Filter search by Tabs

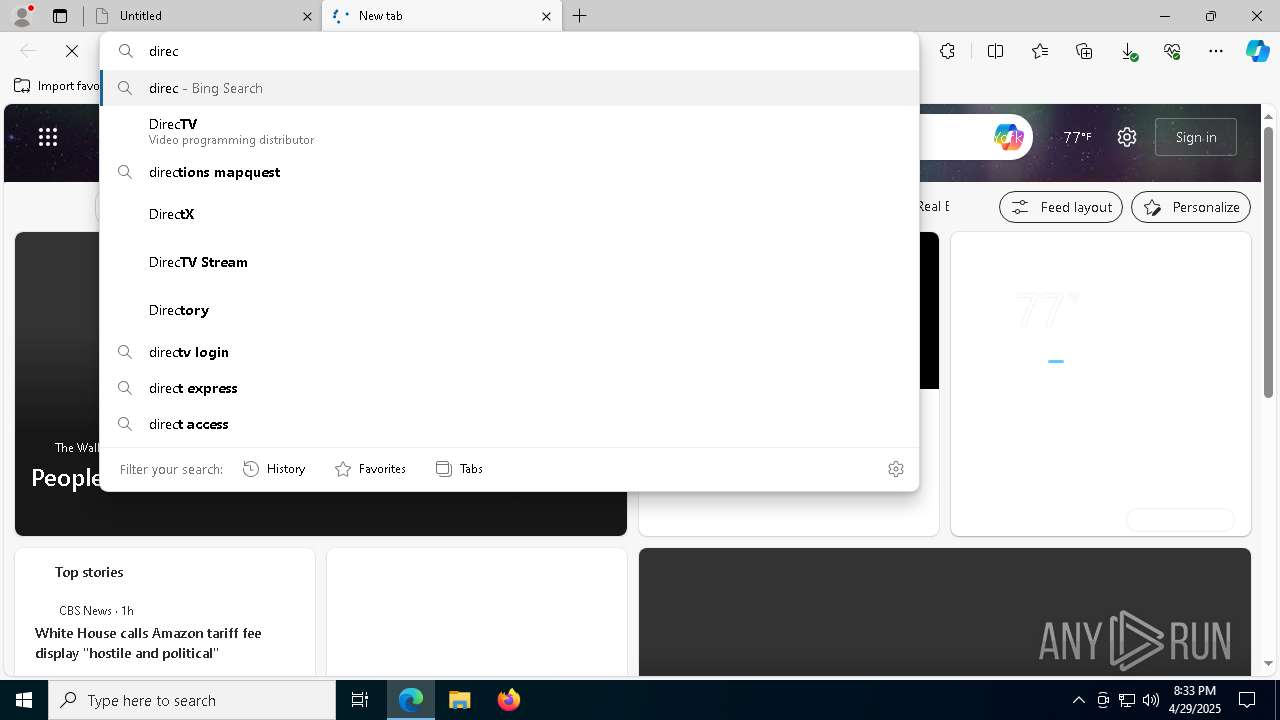pyautogui.click(x=459, y=469)
